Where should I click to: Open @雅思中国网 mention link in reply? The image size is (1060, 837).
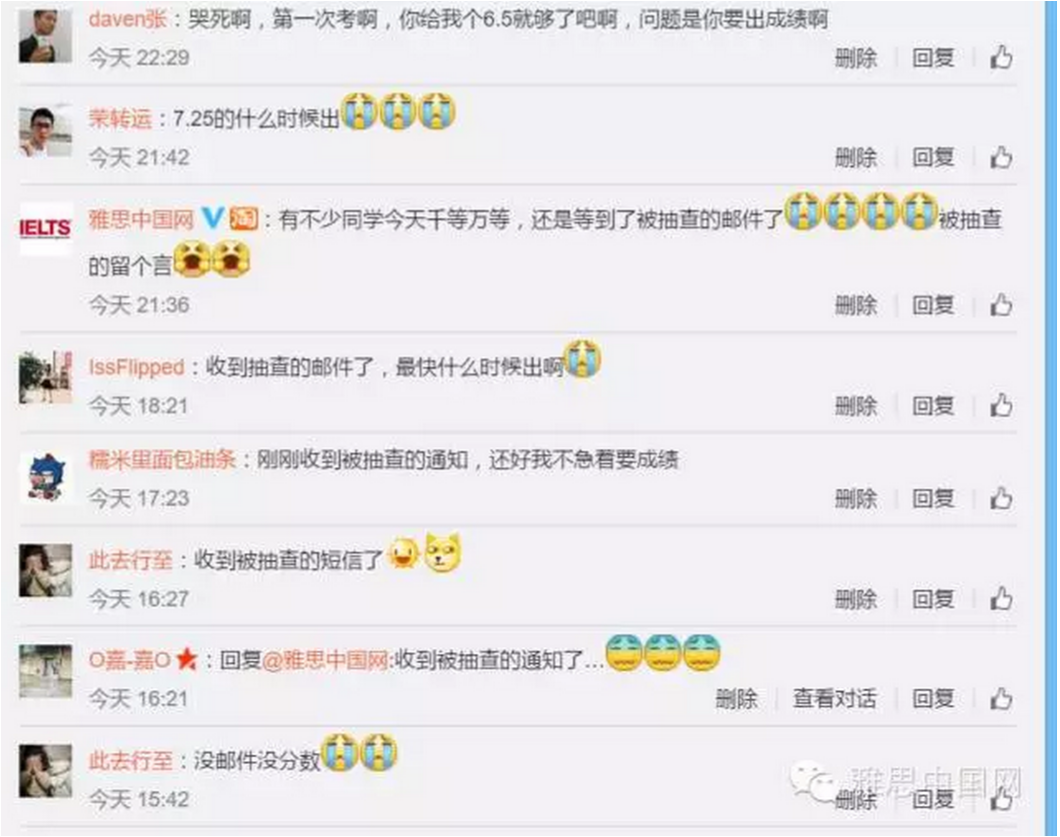pyautogui.click(x=326, y=659)
